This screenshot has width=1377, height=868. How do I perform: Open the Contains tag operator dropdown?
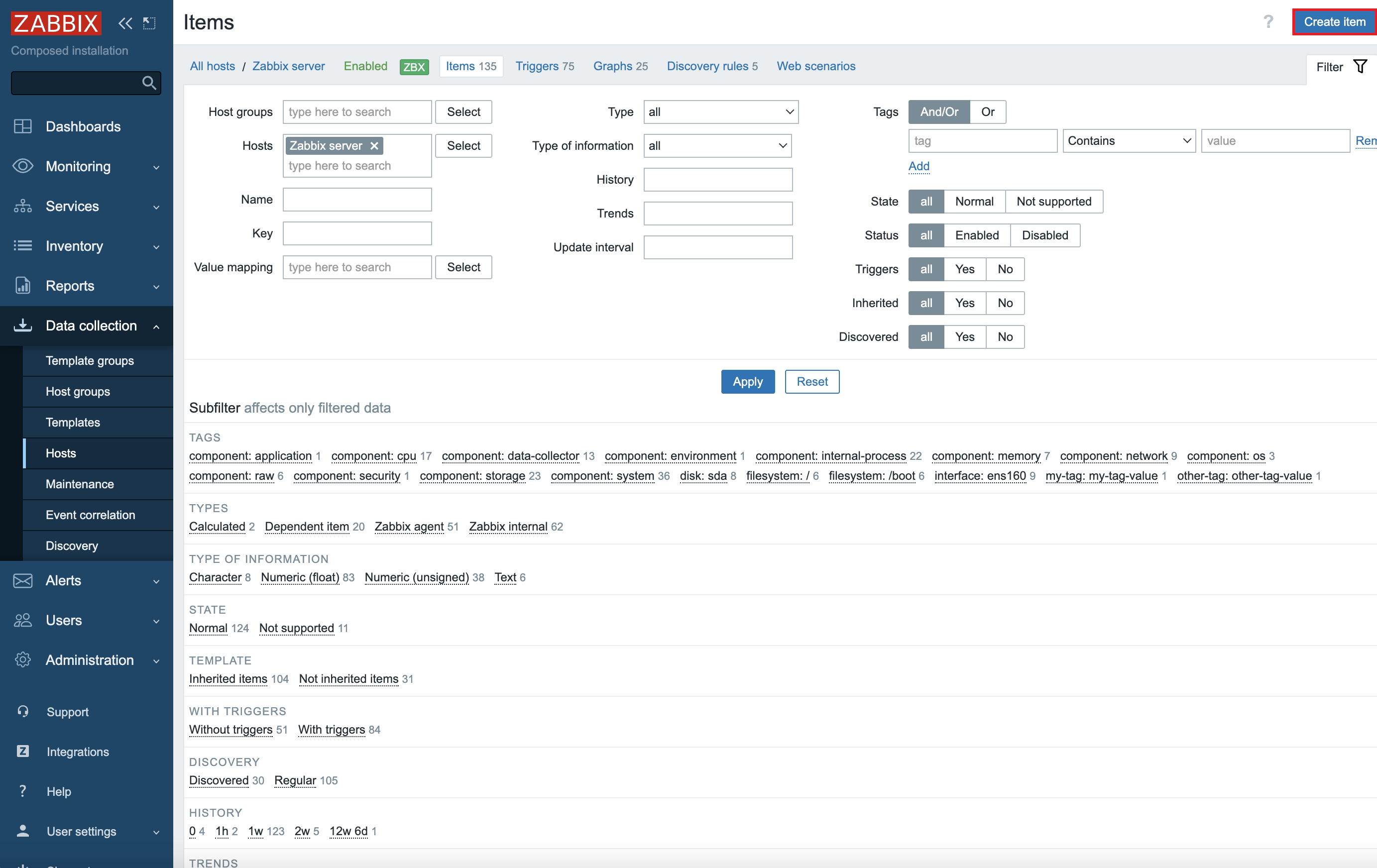[1129, 141]
